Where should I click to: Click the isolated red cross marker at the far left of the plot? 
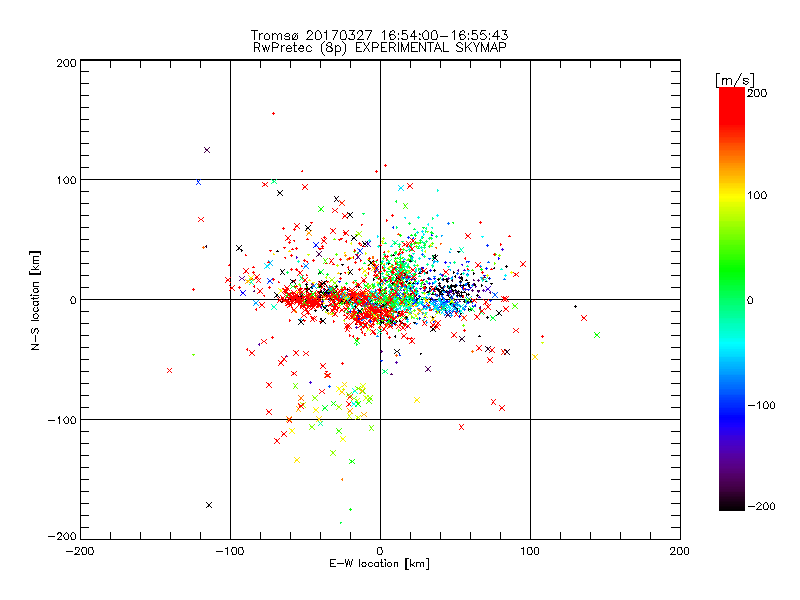pos(169,370)
